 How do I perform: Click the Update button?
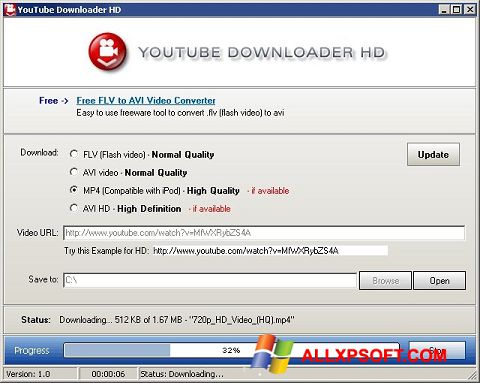[x=433, y=154]
